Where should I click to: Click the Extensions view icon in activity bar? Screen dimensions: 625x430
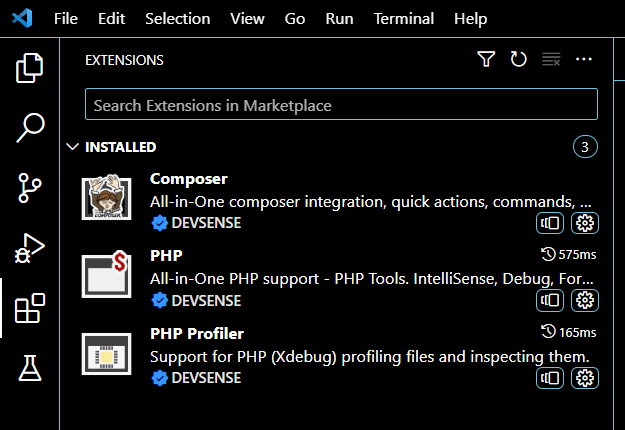point(30,309)
